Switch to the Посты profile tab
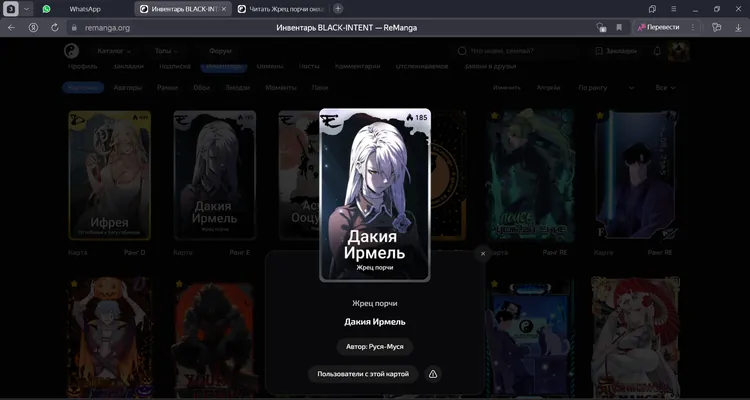Viewport: 750px width, 400px height. (309, 67)
